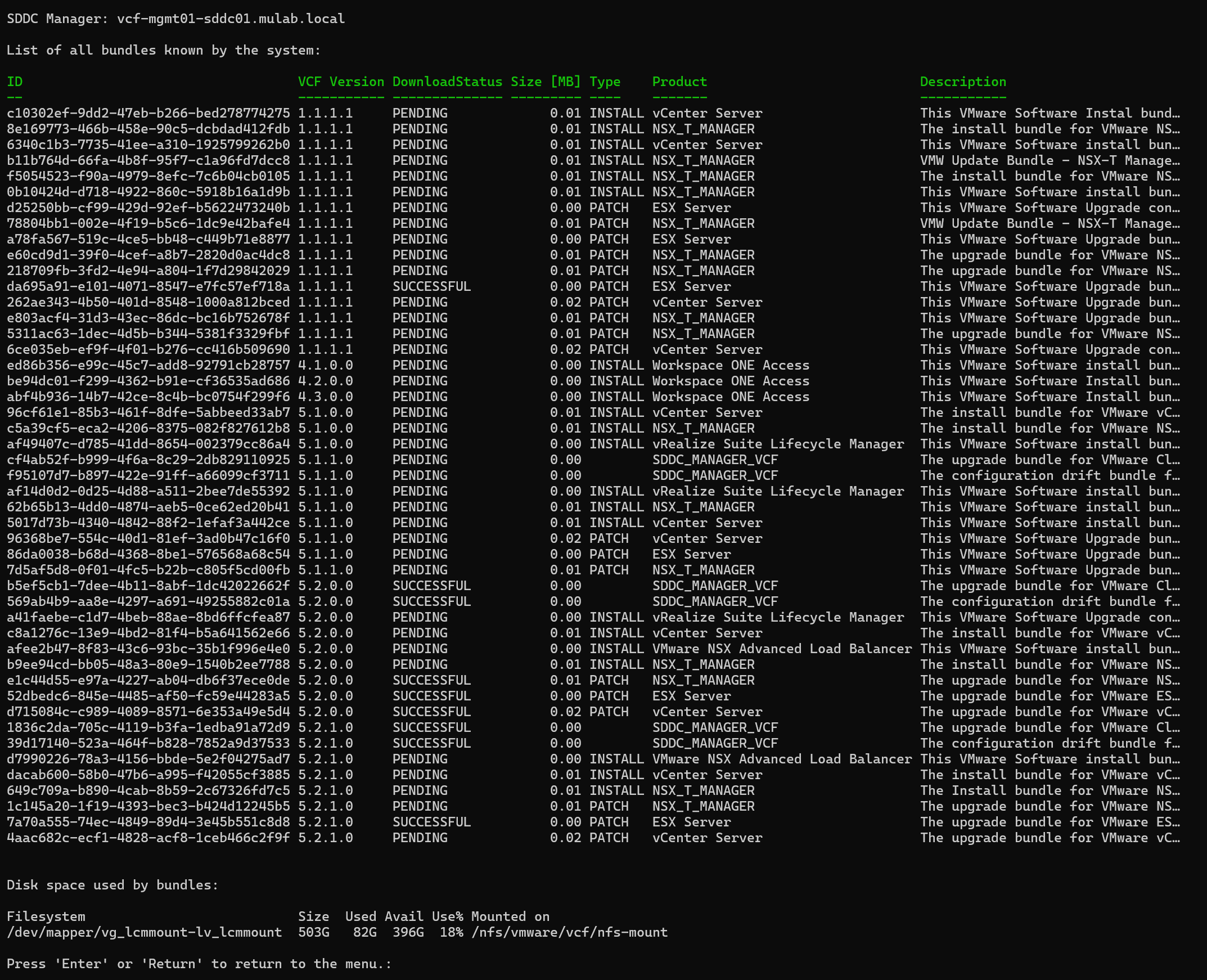Click the DownloadStatus column header
Screen dimensions: 1207x980
[447, 82]
